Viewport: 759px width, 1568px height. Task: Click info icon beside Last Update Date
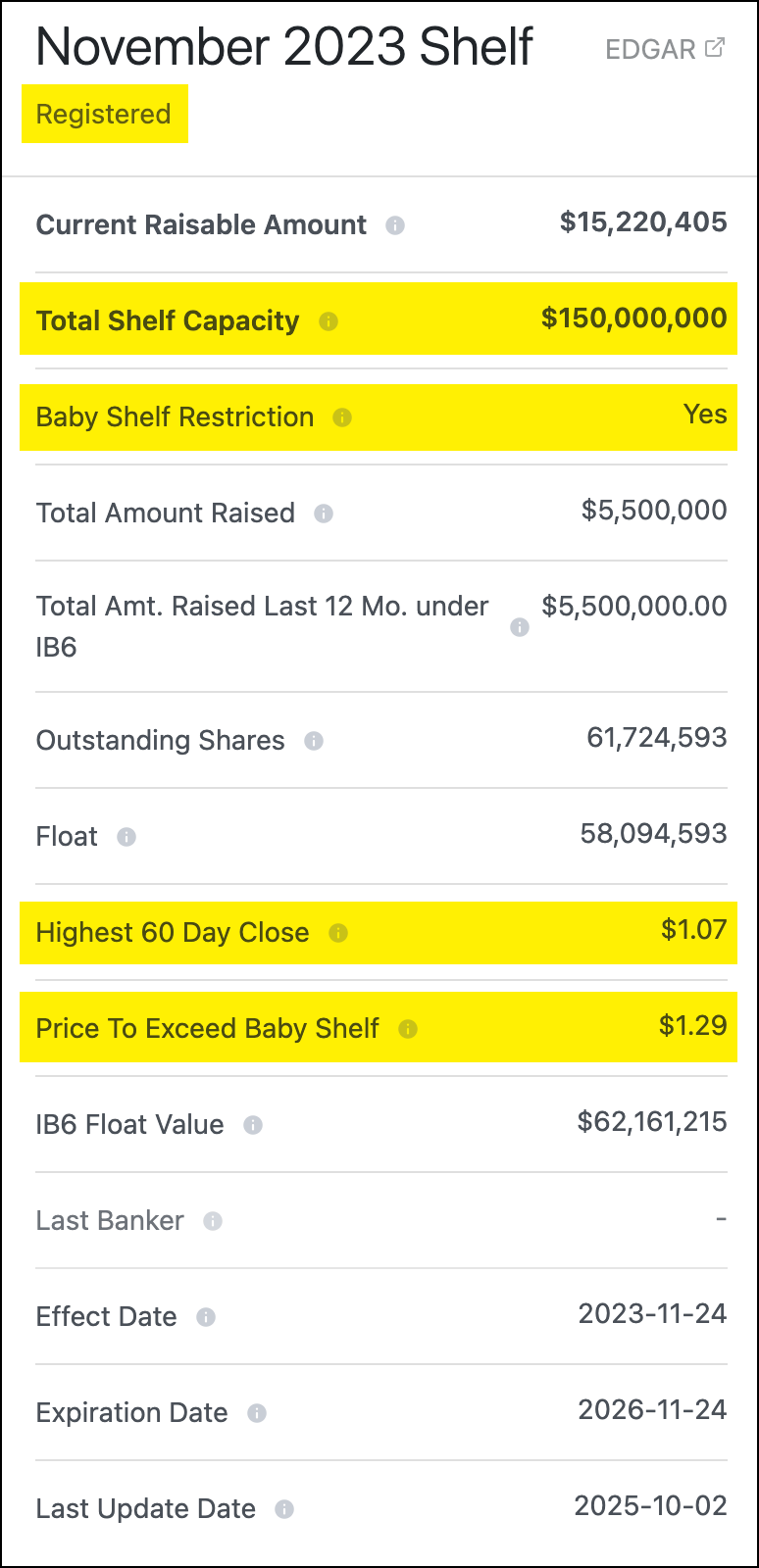[x=284, y=1509]
